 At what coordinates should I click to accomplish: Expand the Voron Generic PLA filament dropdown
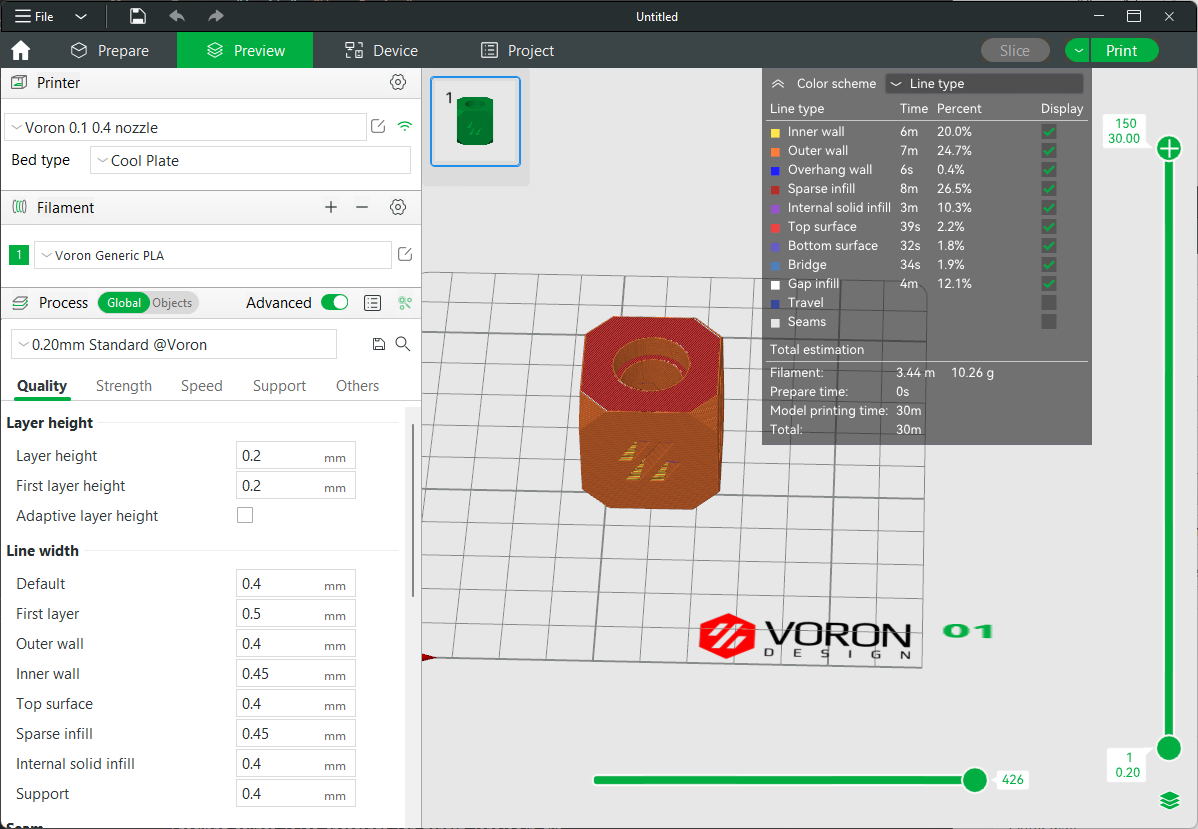click(212, 255)
